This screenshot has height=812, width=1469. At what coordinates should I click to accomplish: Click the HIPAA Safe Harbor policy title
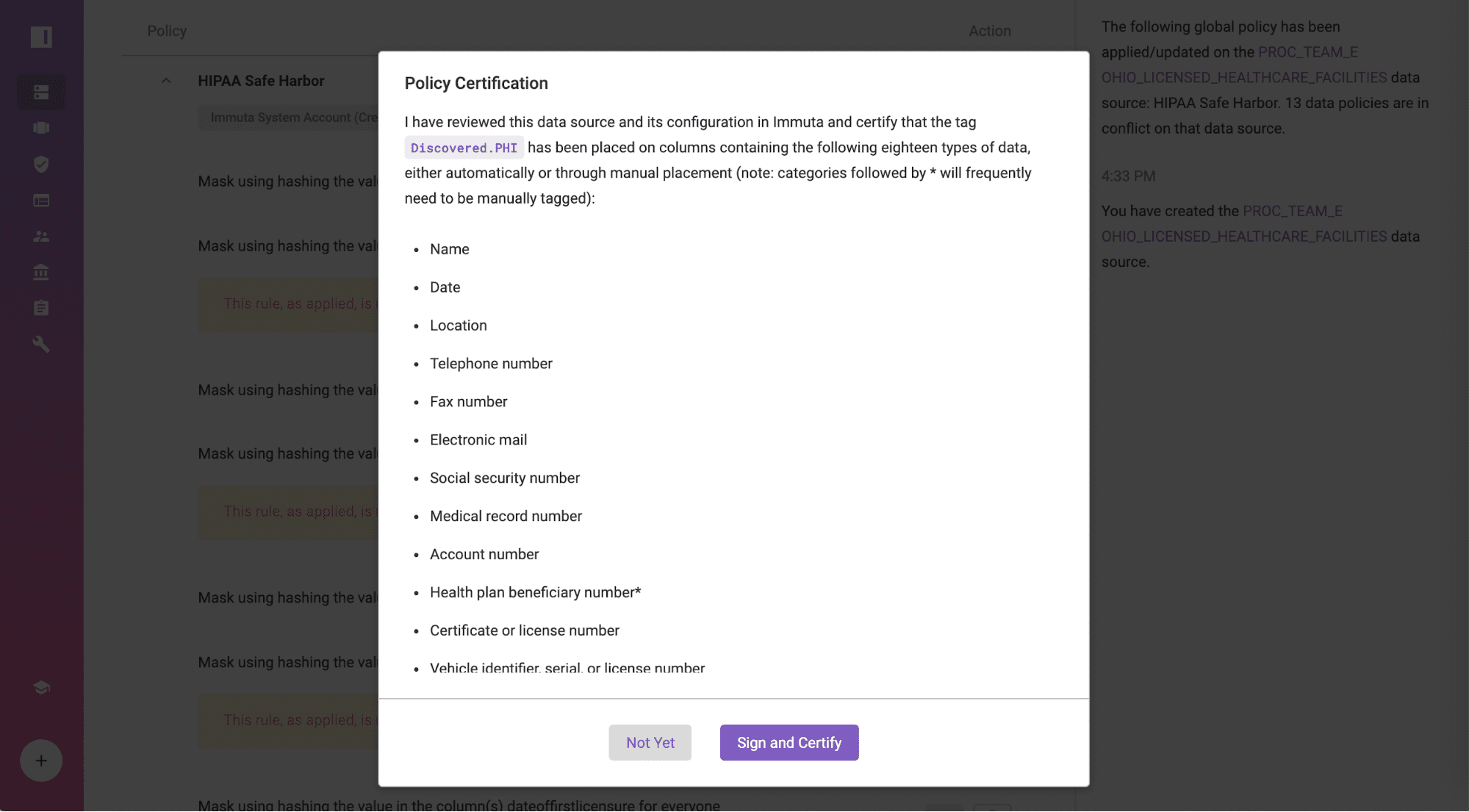click(x=261, y=81)
